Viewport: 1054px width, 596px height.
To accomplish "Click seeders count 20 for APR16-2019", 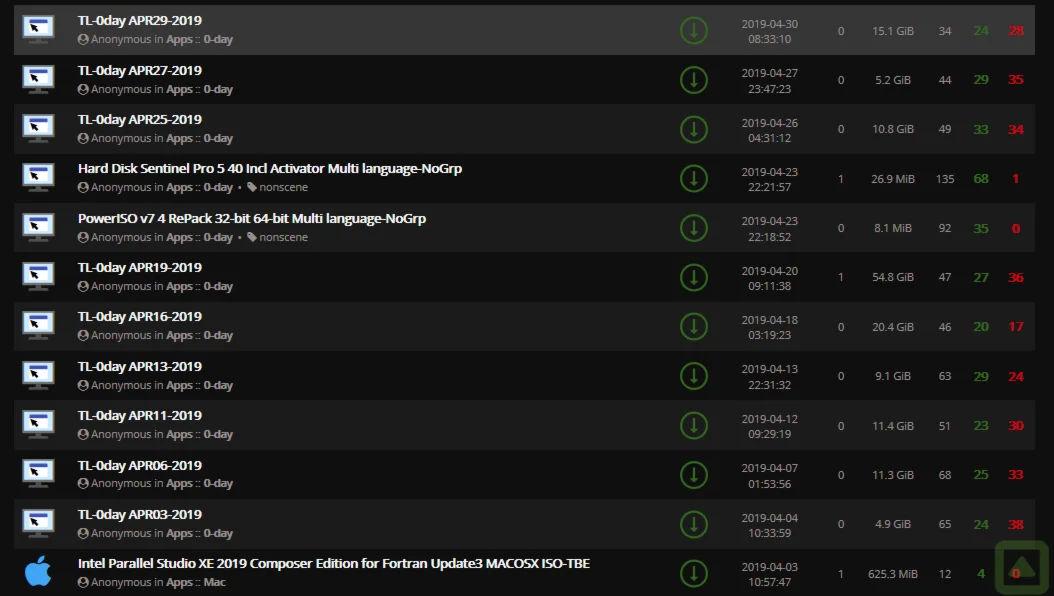I will point(981,327).
